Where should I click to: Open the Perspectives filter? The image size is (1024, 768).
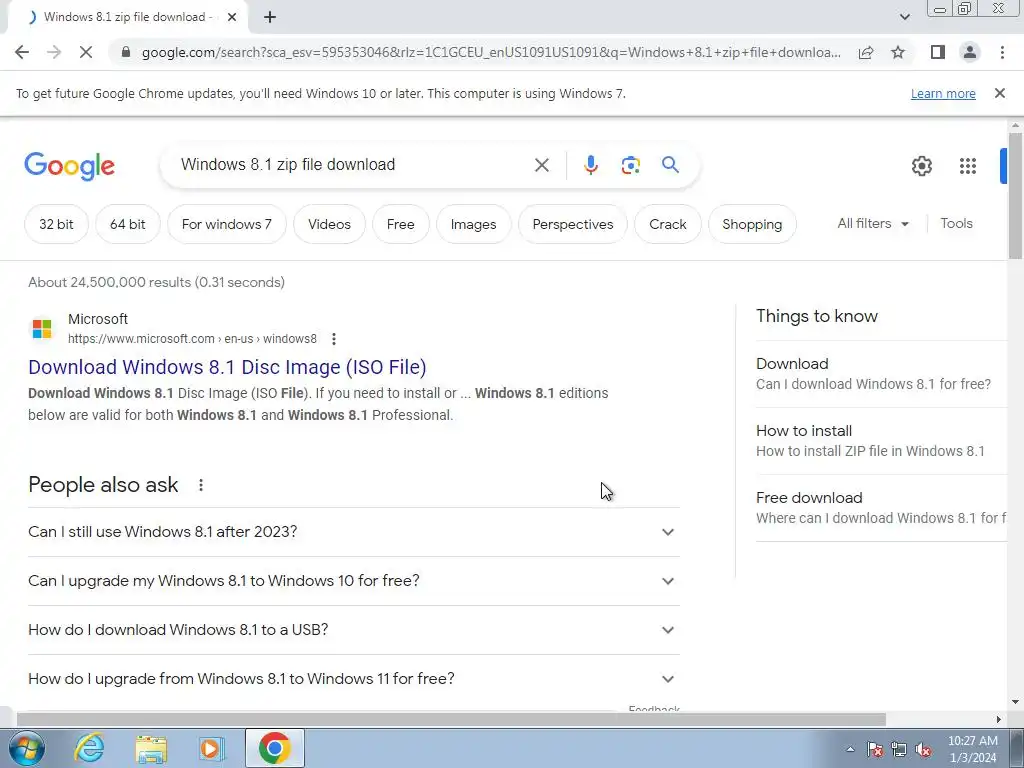[x=573, y=224]
